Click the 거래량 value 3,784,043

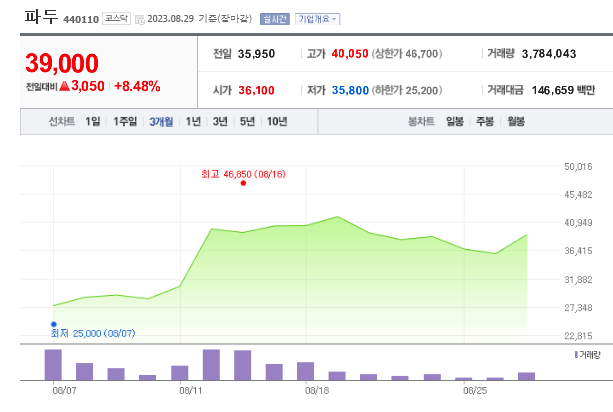point(549,54)
